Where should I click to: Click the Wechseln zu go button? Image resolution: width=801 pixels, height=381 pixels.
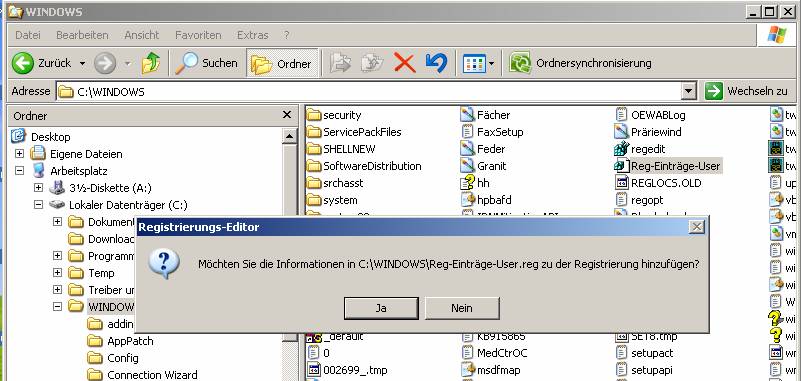pyautogui.click(x=746, y=91)
